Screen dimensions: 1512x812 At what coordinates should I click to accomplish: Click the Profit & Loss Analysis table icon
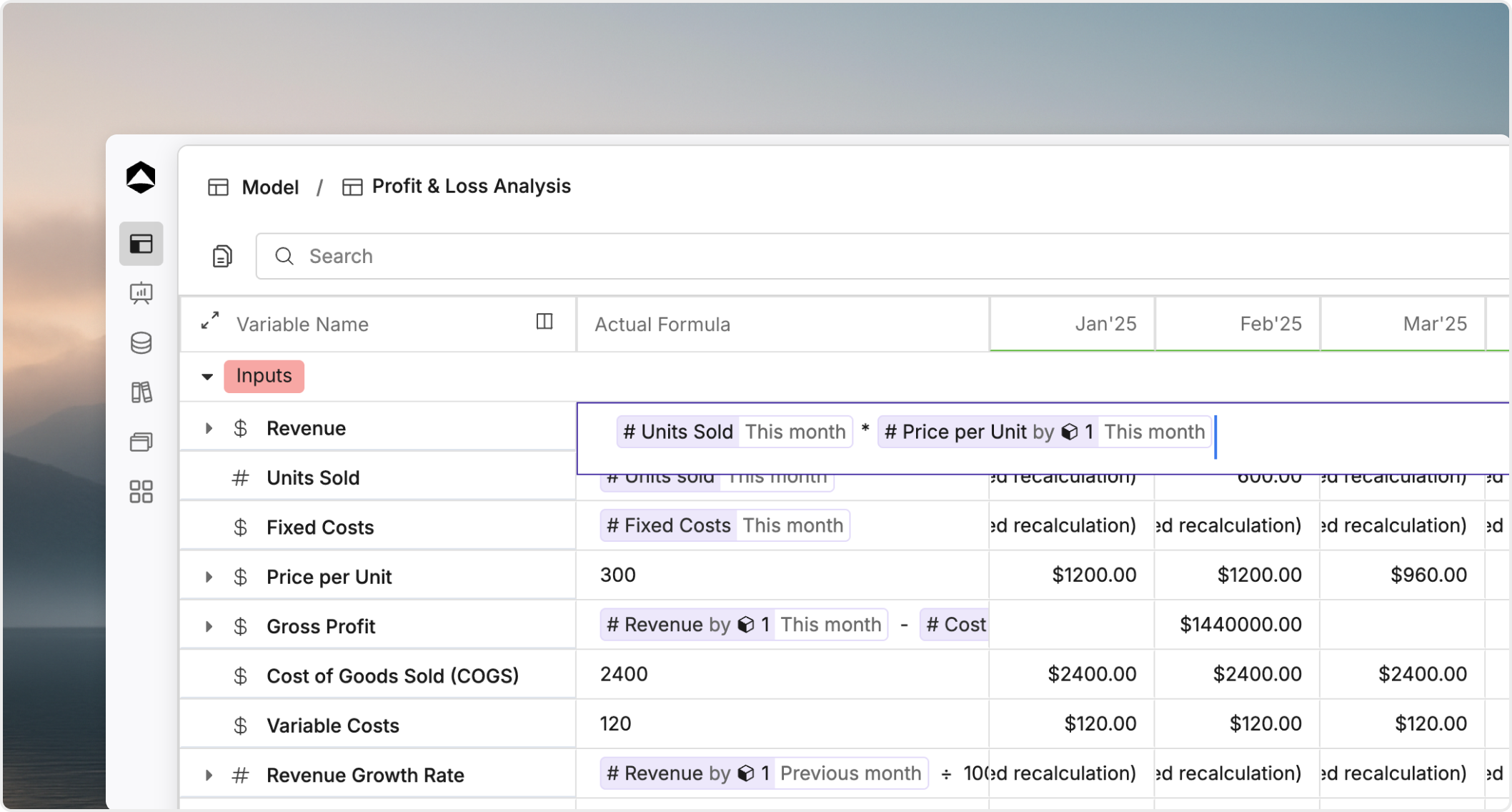tap(352, 187)
